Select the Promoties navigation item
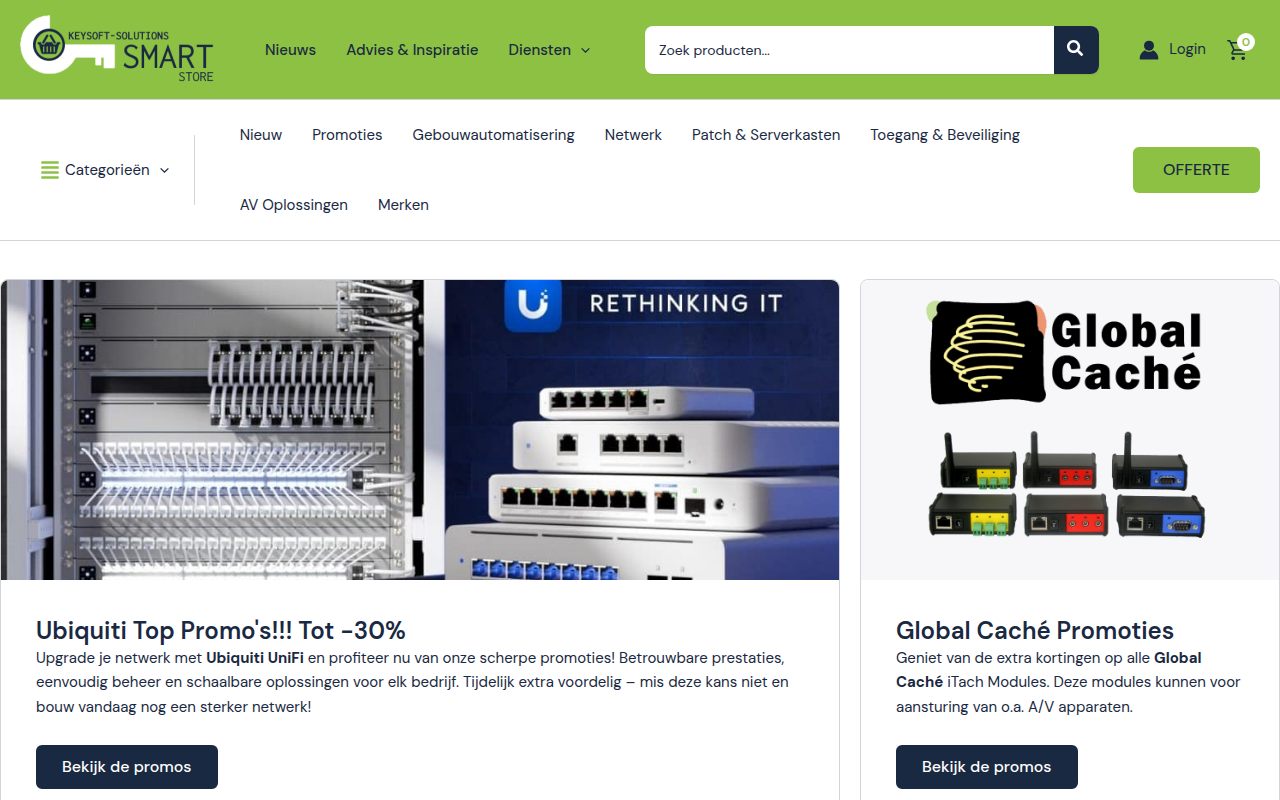The width and height of the screenshot is (1280, 800). click(347, 135)
